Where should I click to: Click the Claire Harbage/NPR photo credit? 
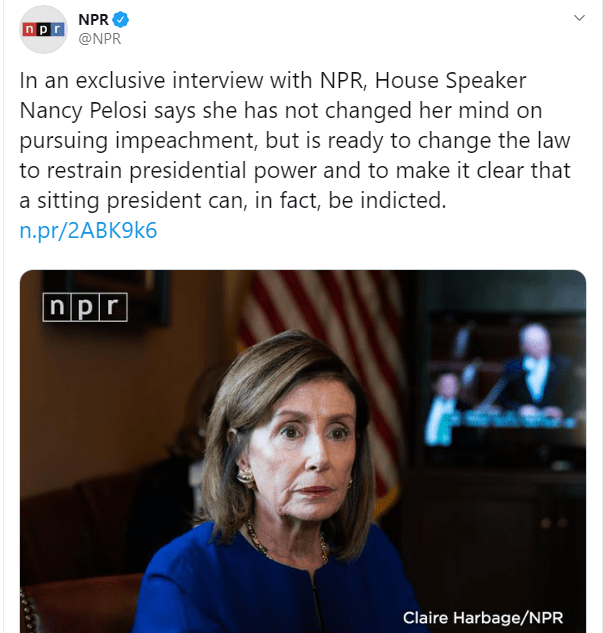click(x=483, y=618)
